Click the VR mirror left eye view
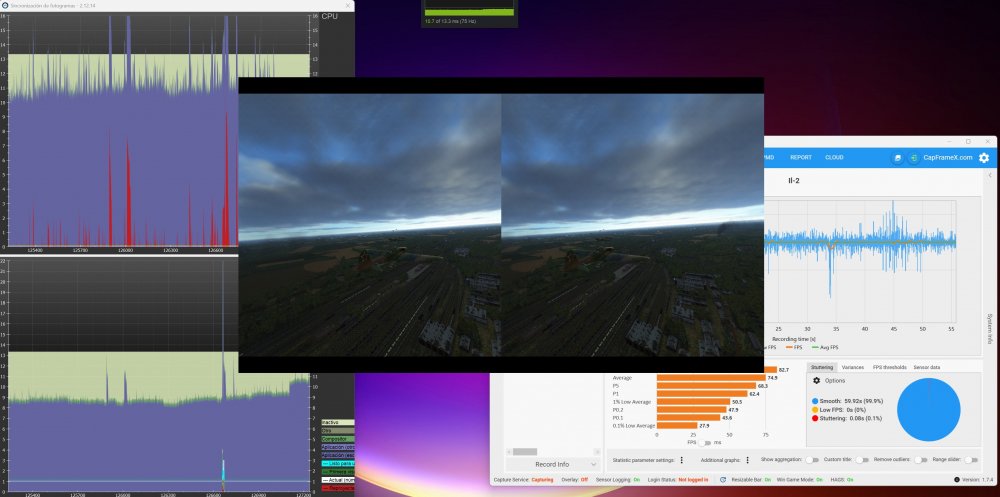The height and width of the screenshot is (497, 1000). [370, 225]
